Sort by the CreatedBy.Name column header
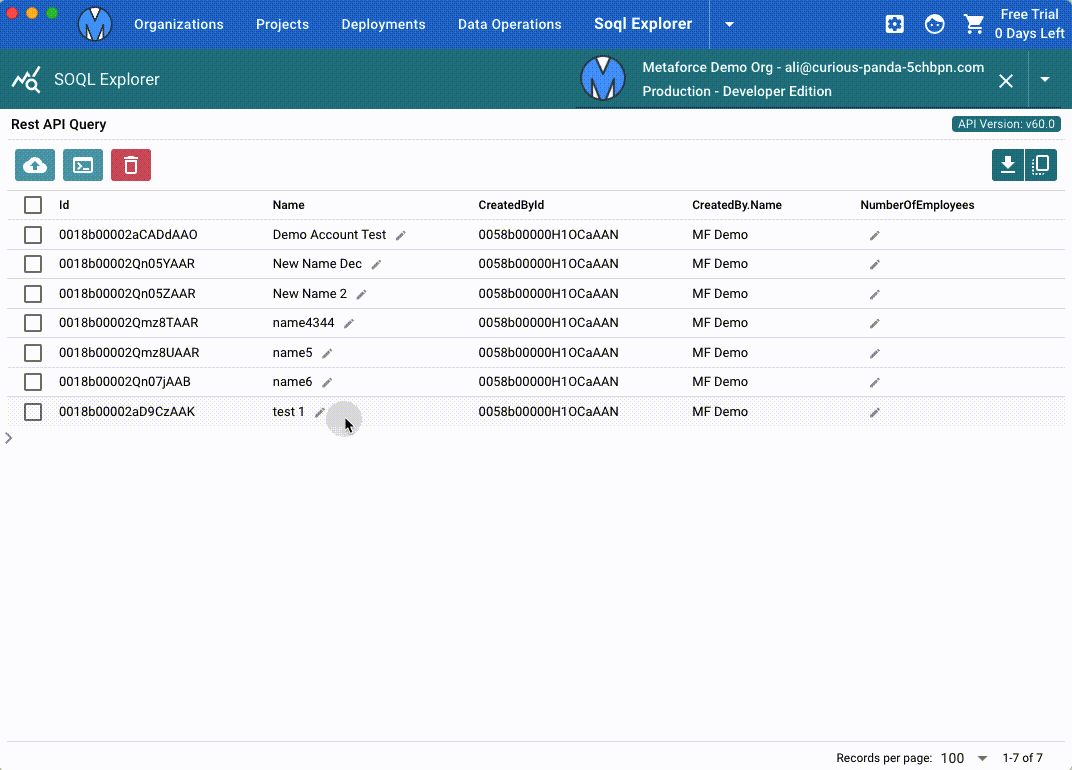Viewport: 1072px width, 770px height. coord(736,205)
